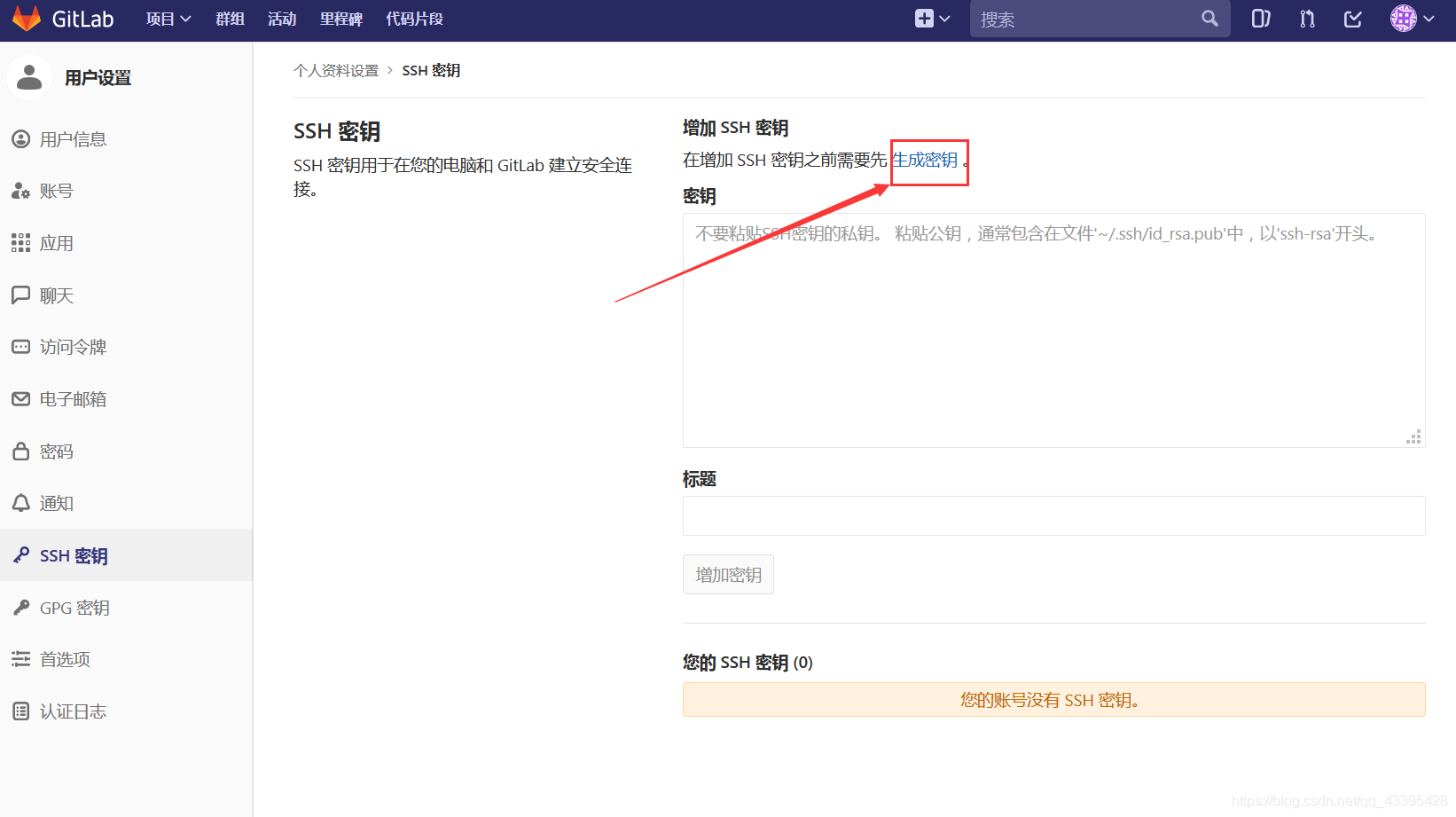Image resolution: width=1456 pixels, height=817 pixels.
Task: Click the 密码 sidebar entry
Action: pyautogui.click(x=126, y=452)
